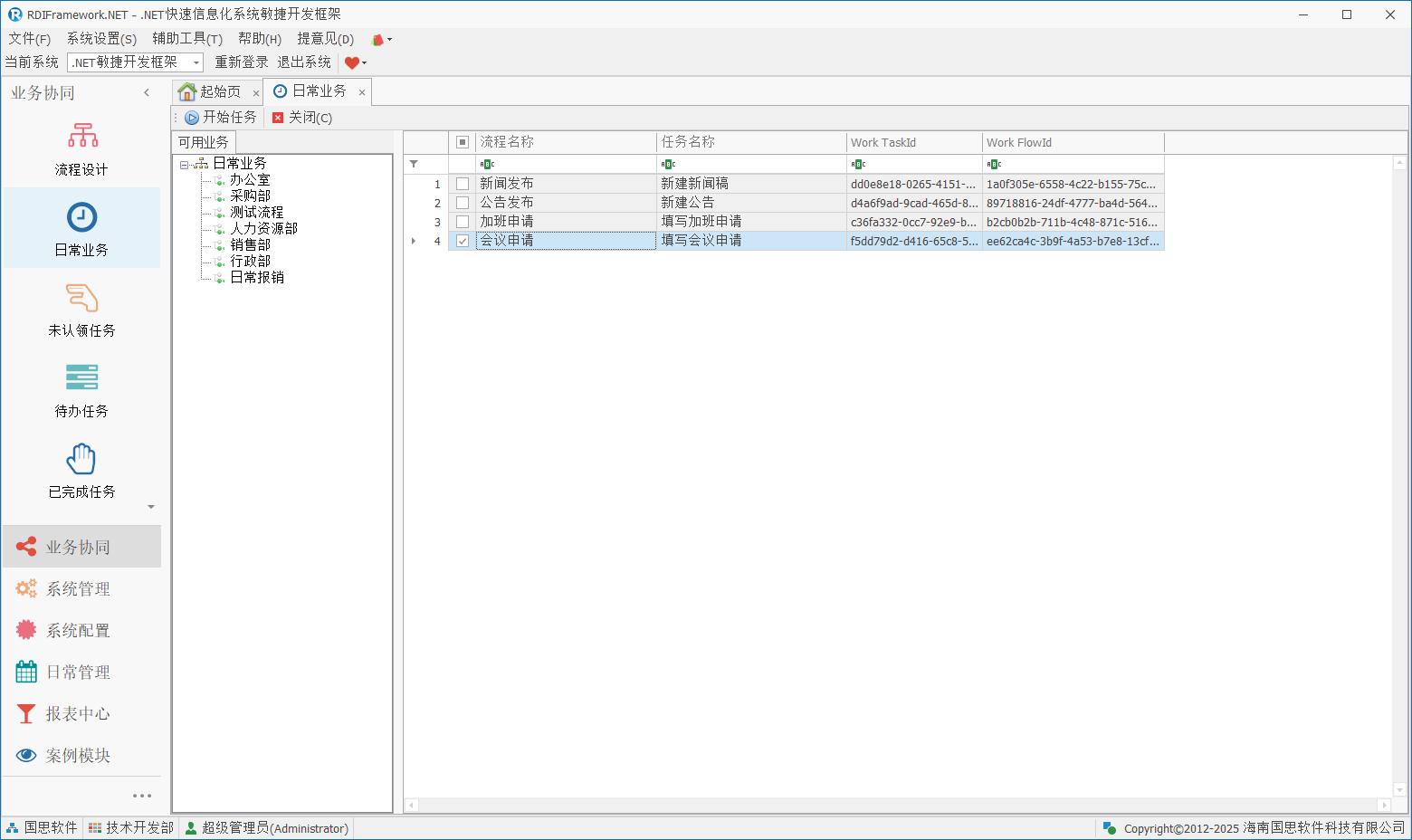Open the 待办任务 list icon
The height and width of the screenshot is (840, 1412).
[x=81, y=377]
